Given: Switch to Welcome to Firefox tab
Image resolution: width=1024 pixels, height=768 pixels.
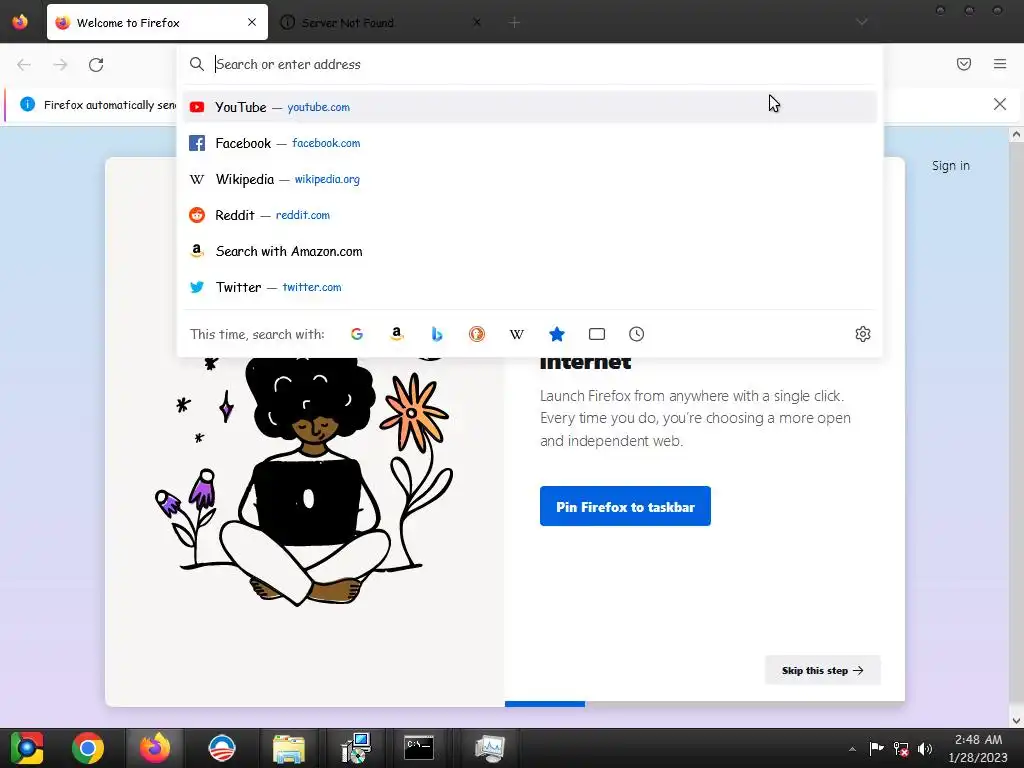Looking at the screenshot, I should pyautogui.click(x=157, y=22).
